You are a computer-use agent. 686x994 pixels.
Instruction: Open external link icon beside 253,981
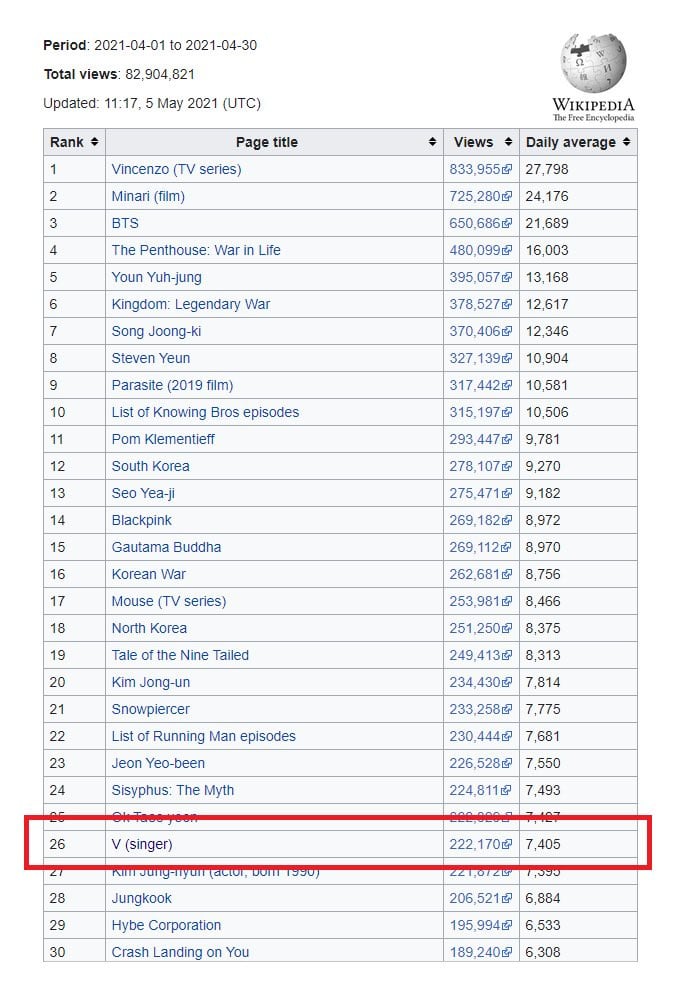pos(507,602)
